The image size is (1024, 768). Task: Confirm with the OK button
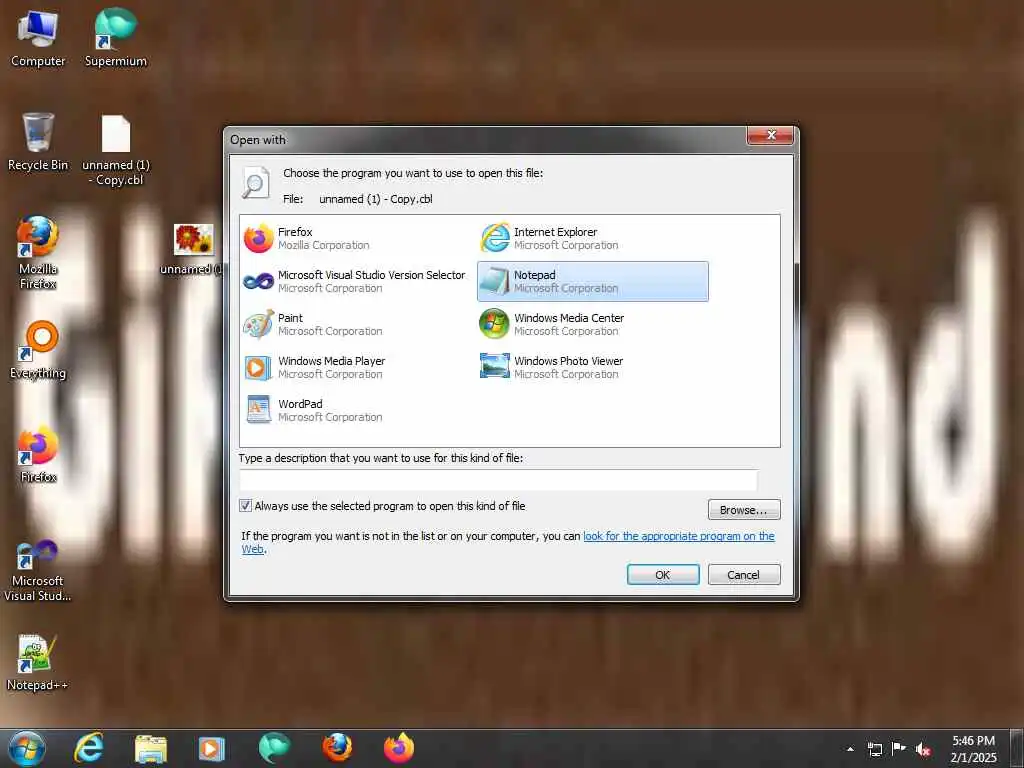663,575
